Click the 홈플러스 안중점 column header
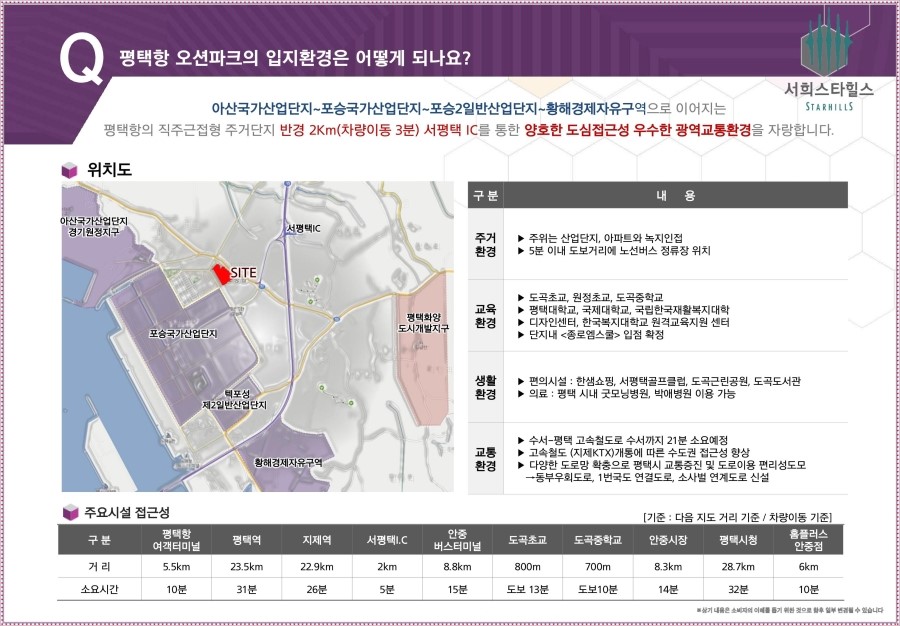This screenshot has width=900, height=626. tap(809, 540)
